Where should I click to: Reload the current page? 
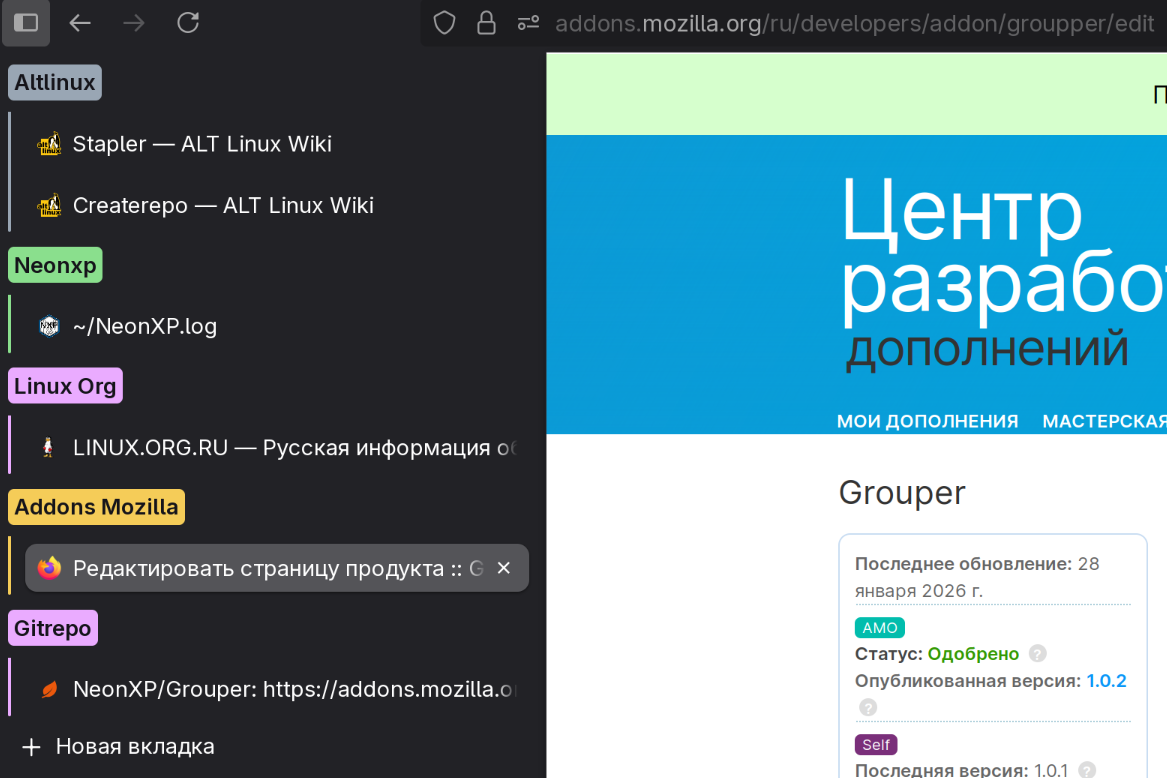(x=188, y=22)
